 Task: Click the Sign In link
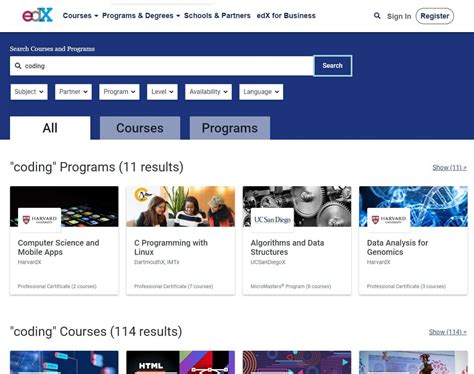pyautogui.click(x=399, y=16)
